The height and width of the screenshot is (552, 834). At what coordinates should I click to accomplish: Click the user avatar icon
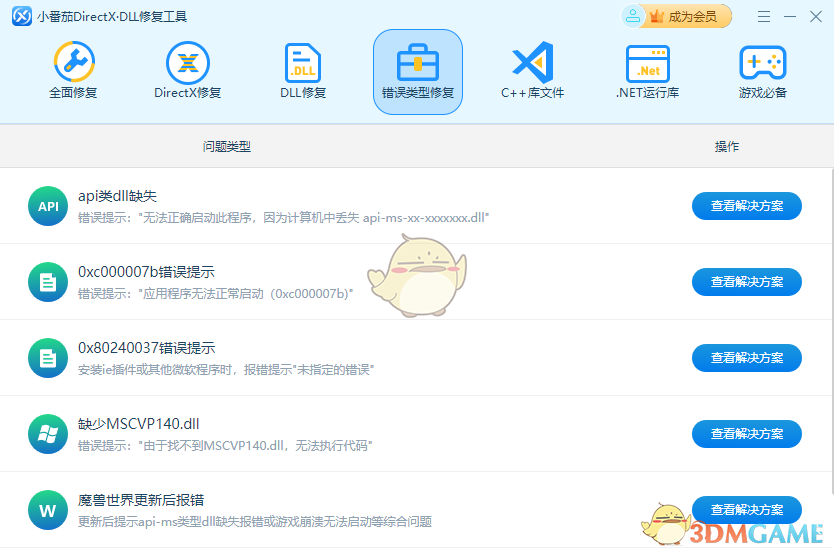632,16
